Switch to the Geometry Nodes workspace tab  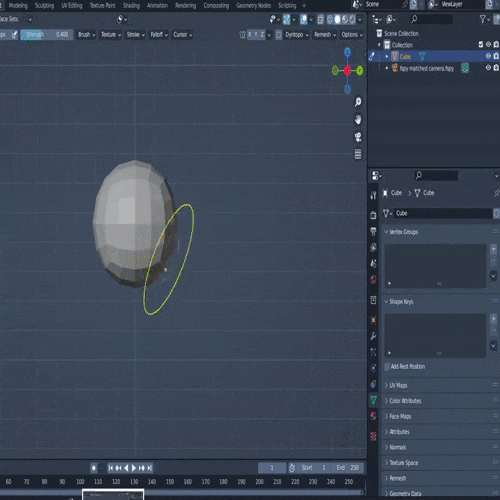[x=253, y=6]
